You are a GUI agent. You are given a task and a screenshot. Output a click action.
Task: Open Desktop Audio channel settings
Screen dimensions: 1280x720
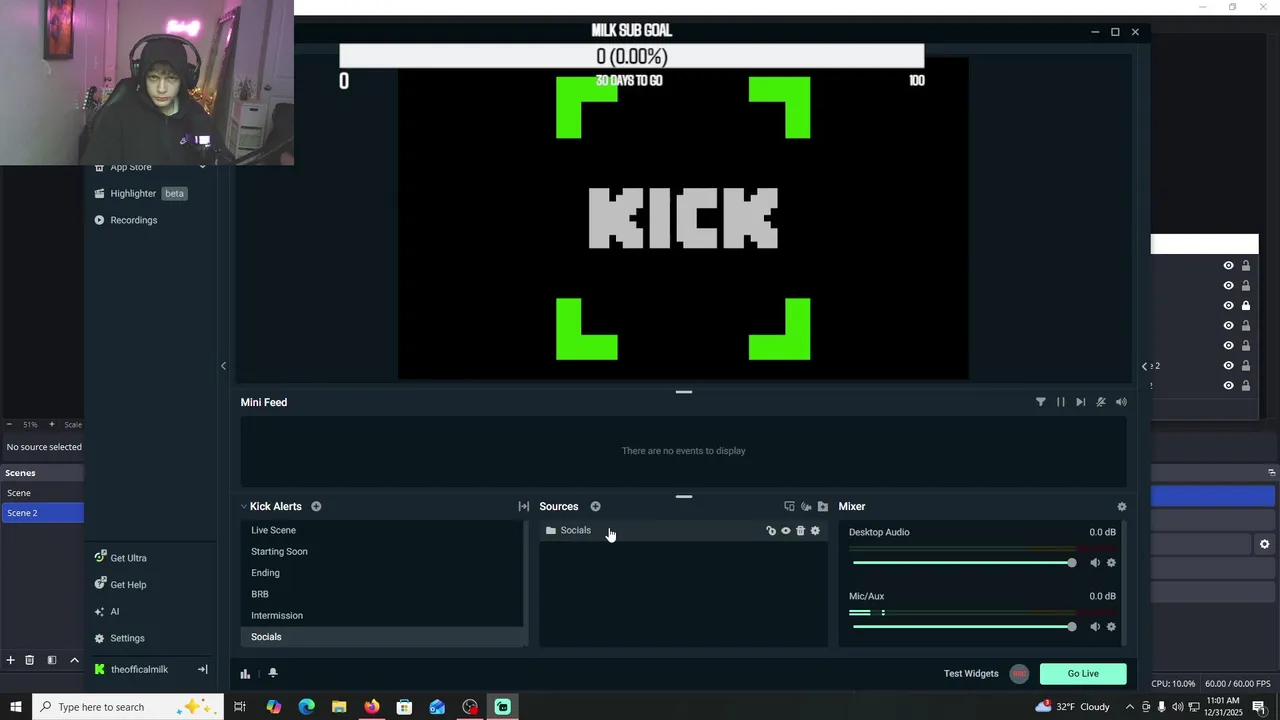tap(1111, 563)
